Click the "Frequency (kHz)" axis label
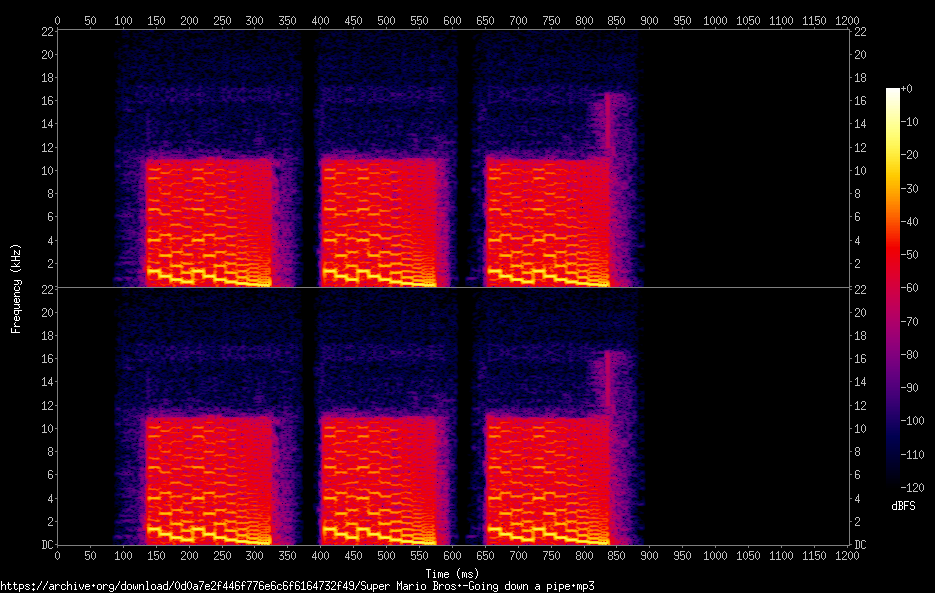 pyautogui.click(x=16, y=288)
